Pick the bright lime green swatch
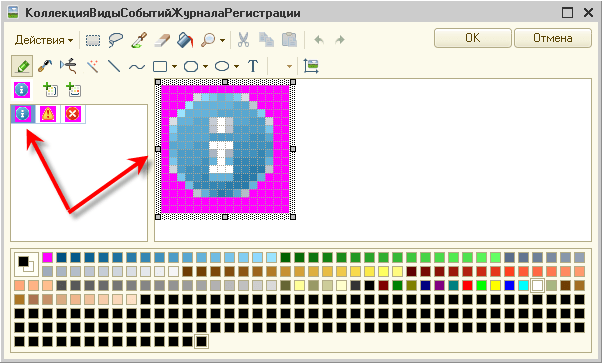The height and width of the screenshot is (363, 602). tap(481, 285)
